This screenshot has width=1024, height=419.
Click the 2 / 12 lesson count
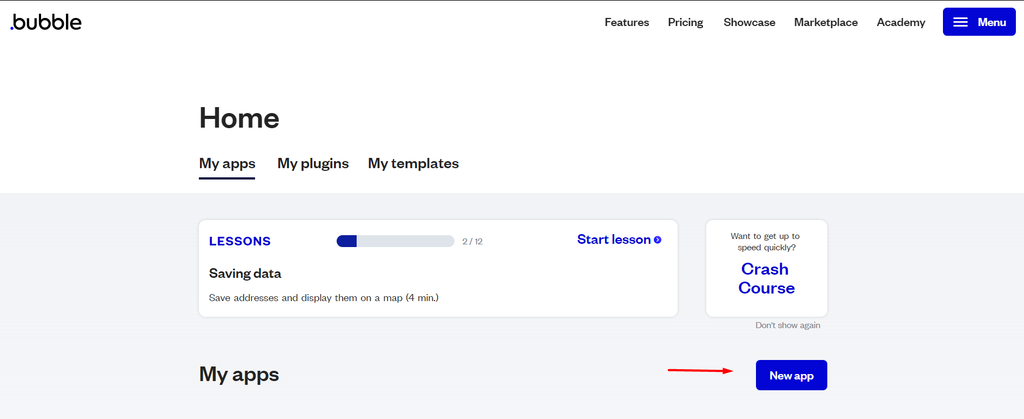click(472, 241)
